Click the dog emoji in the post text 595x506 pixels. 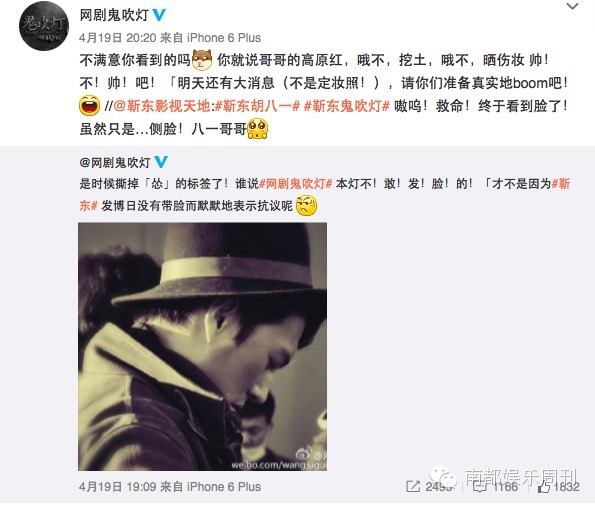tap(202, 60)
